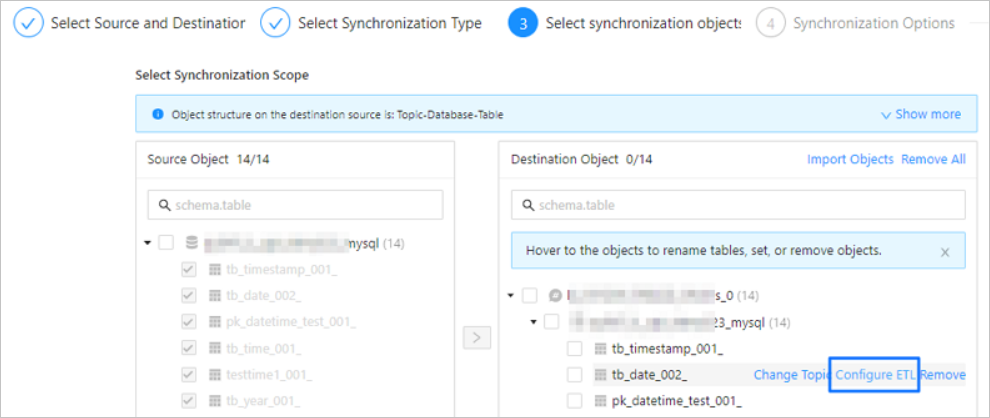Tick the destination pk_datetime_test_001_ checkbox
This screenshot has height=418, width=990.
click(x=575, y=401)
